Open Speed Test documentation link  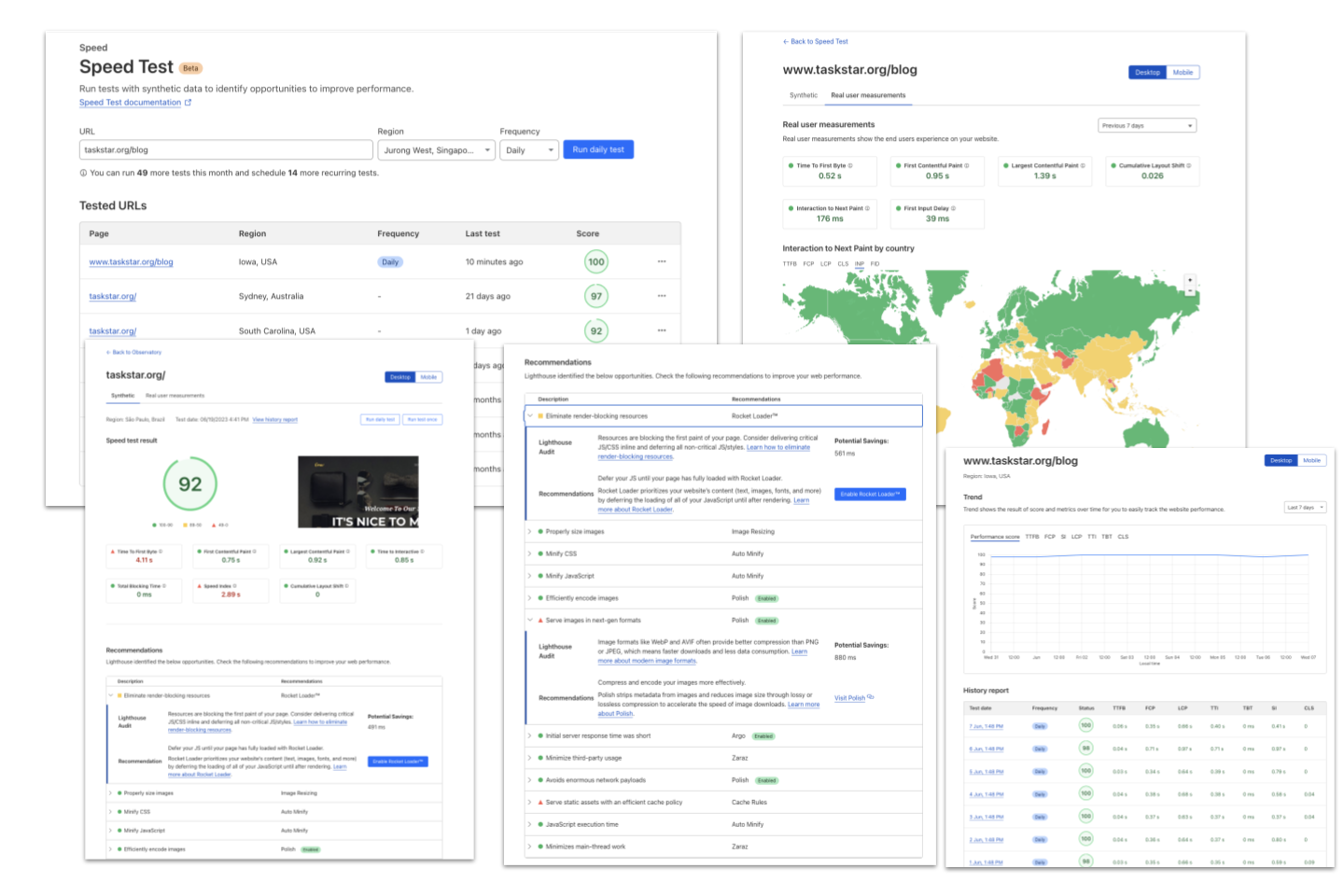pyautogui.click(x=130, y=103)
